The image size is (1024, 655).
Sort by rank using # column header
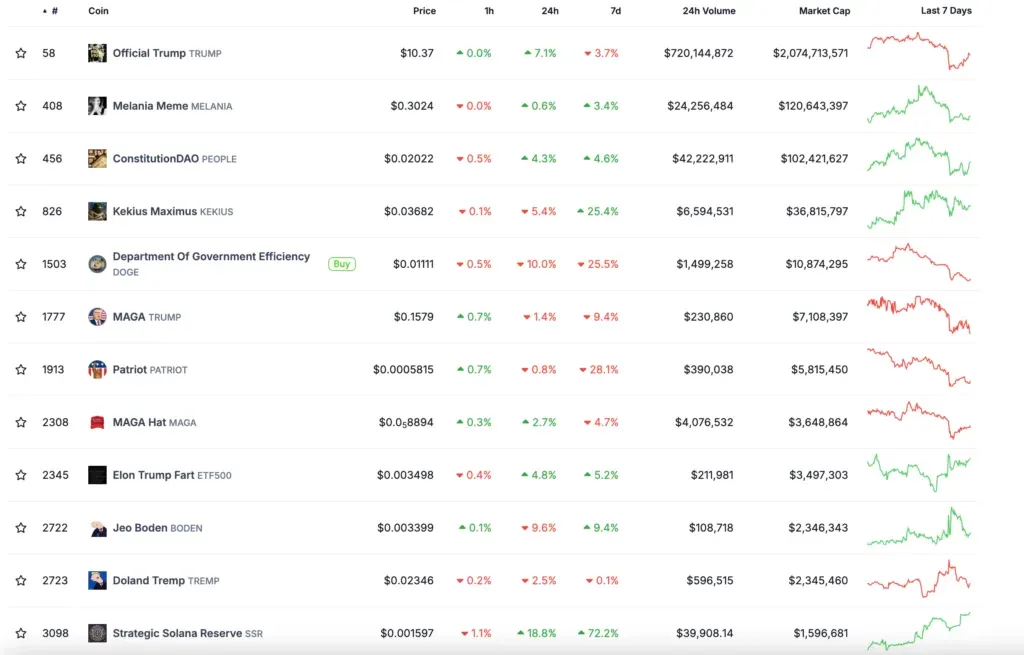coord(53,11)
